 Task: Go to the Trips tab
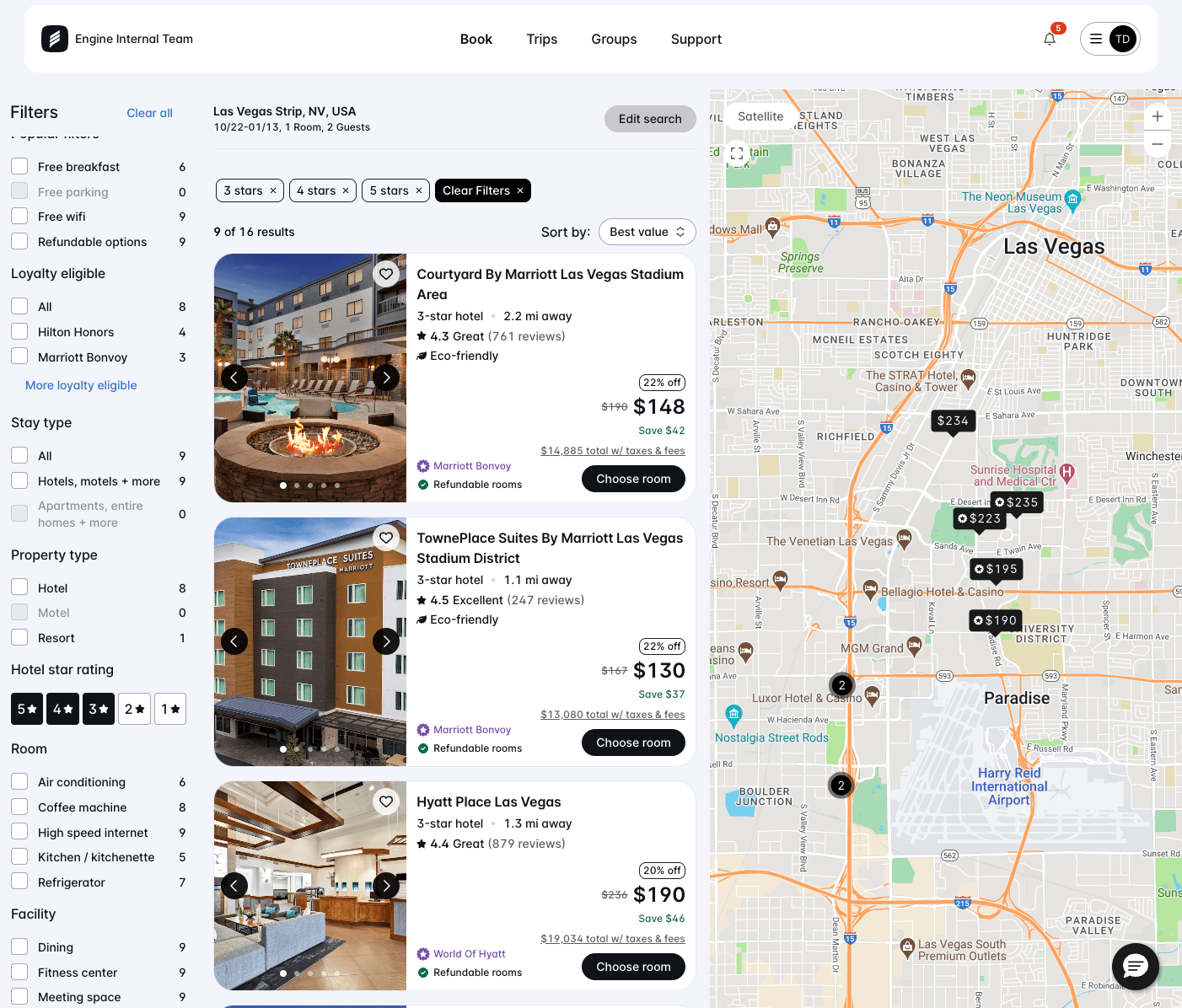click(x=541, y=39)
